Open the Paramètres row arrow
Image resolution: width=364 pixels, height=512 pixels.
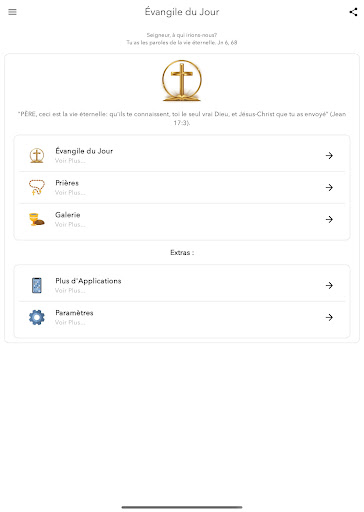329,317
